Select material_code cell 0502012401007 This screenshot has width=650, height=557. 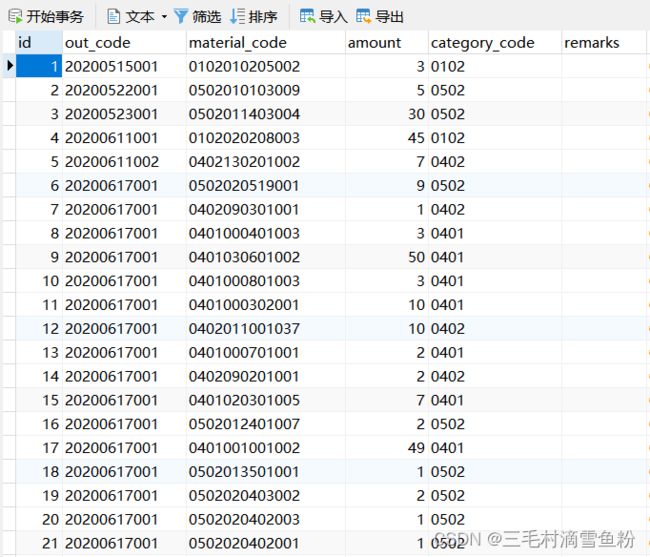(266, 424)
